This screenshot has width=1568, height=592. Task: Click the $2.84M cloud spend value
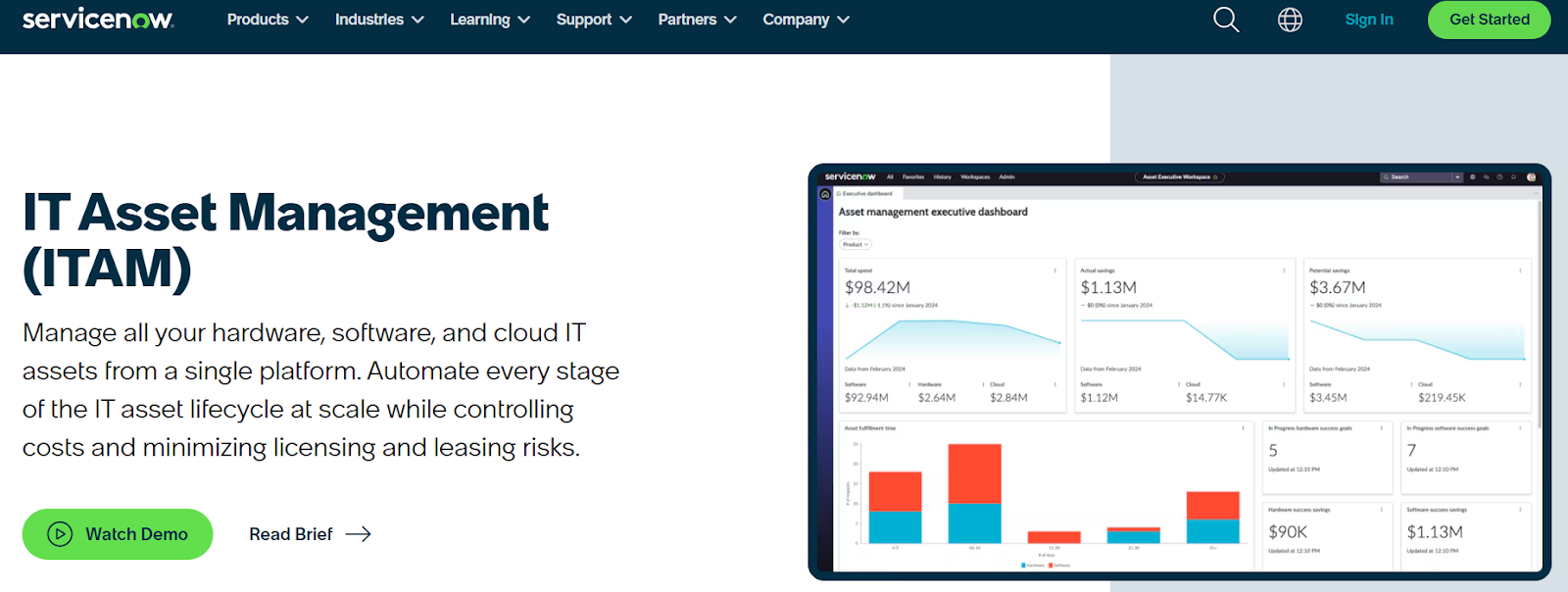click(1008, 398)
